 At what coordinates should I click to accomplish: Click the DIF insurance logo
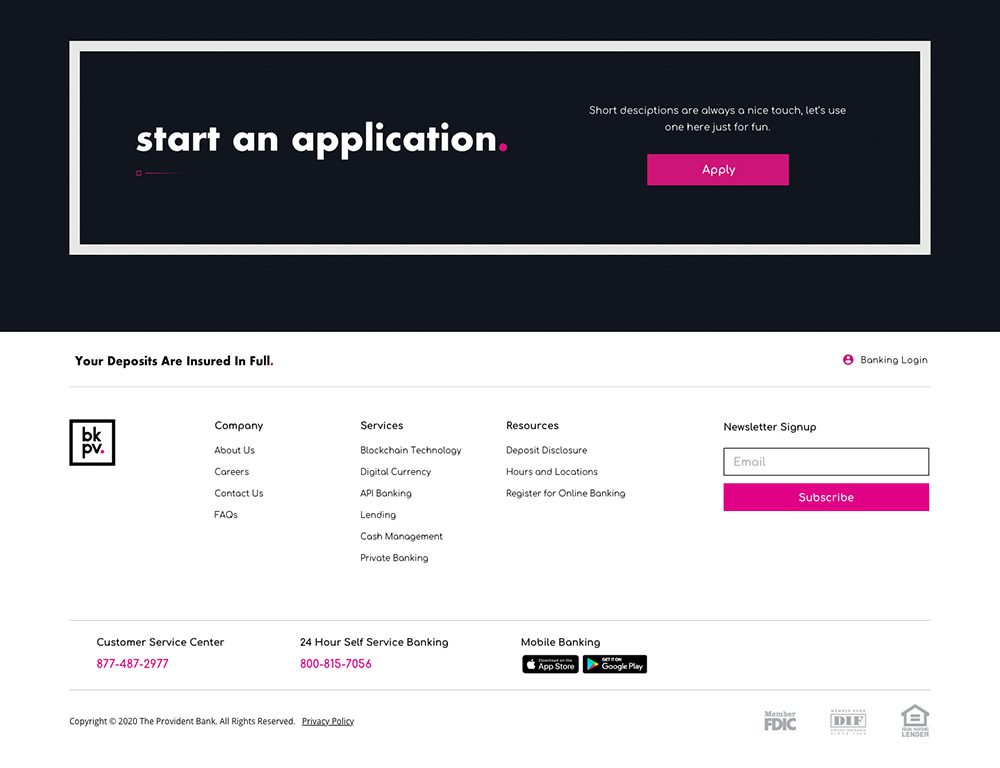[848, 721]
